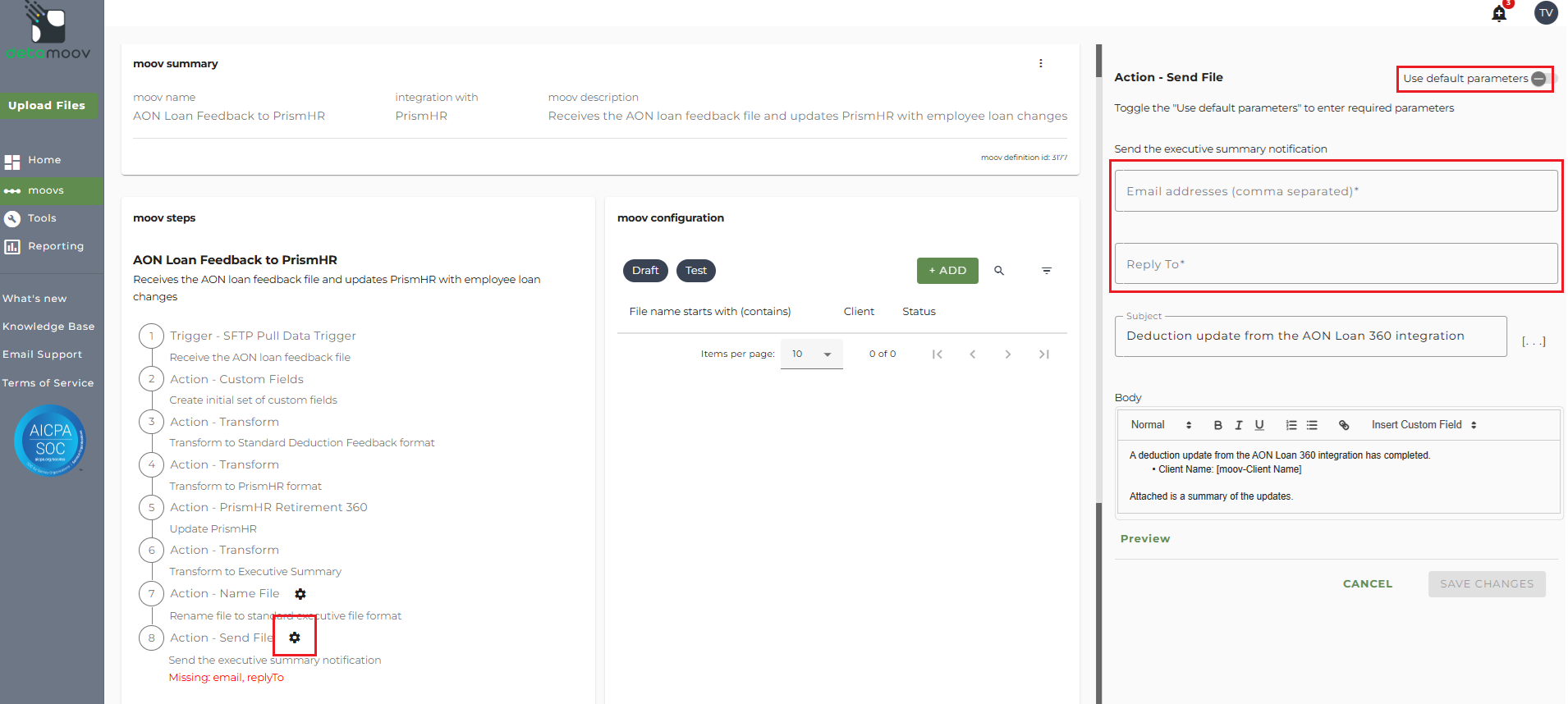This screenshot has height=704, width=1568.
Task: Click into the Body text editor
Action: (1338, 477)
